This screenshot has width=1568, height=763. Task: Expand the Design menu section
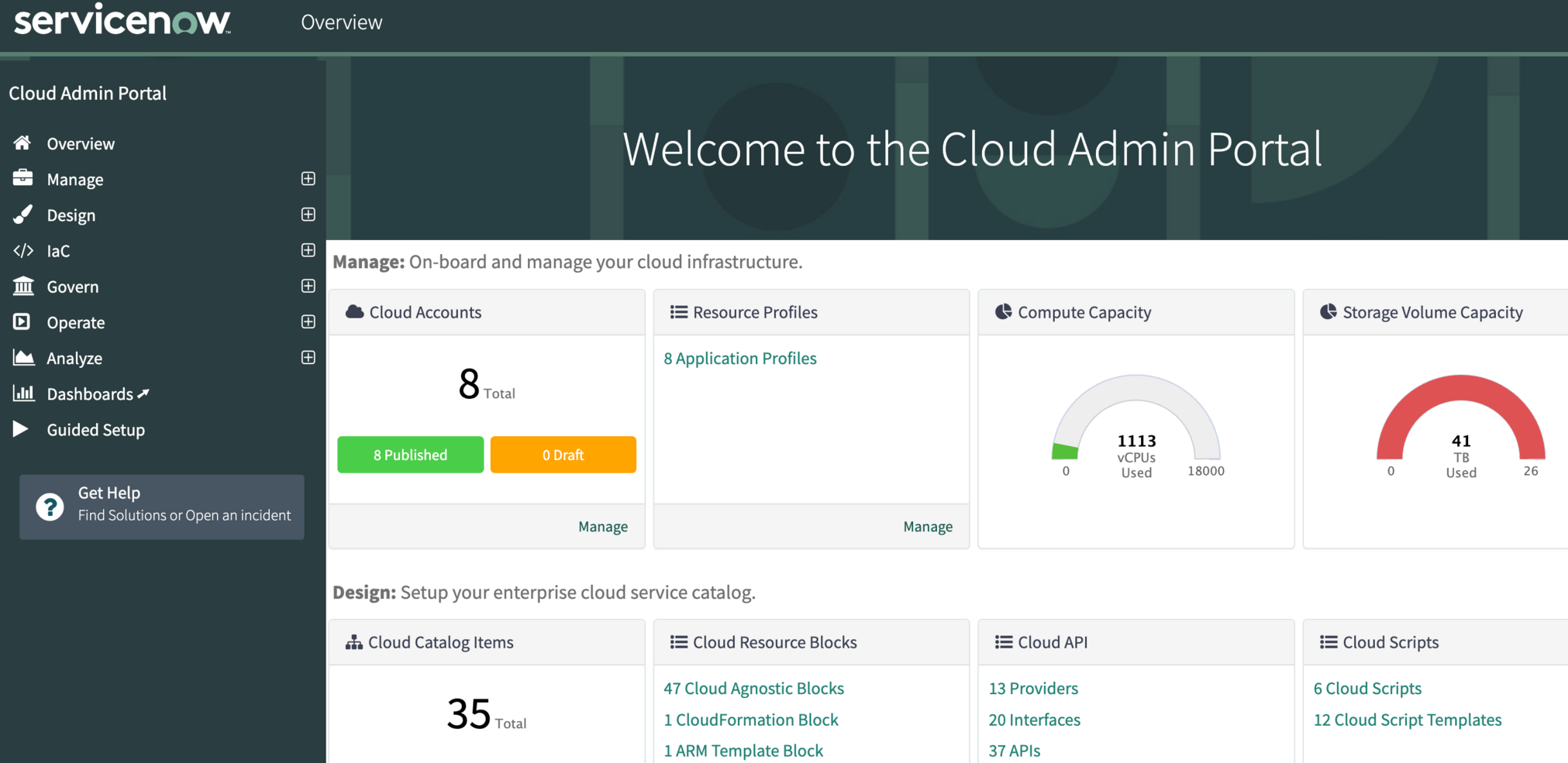308,215
